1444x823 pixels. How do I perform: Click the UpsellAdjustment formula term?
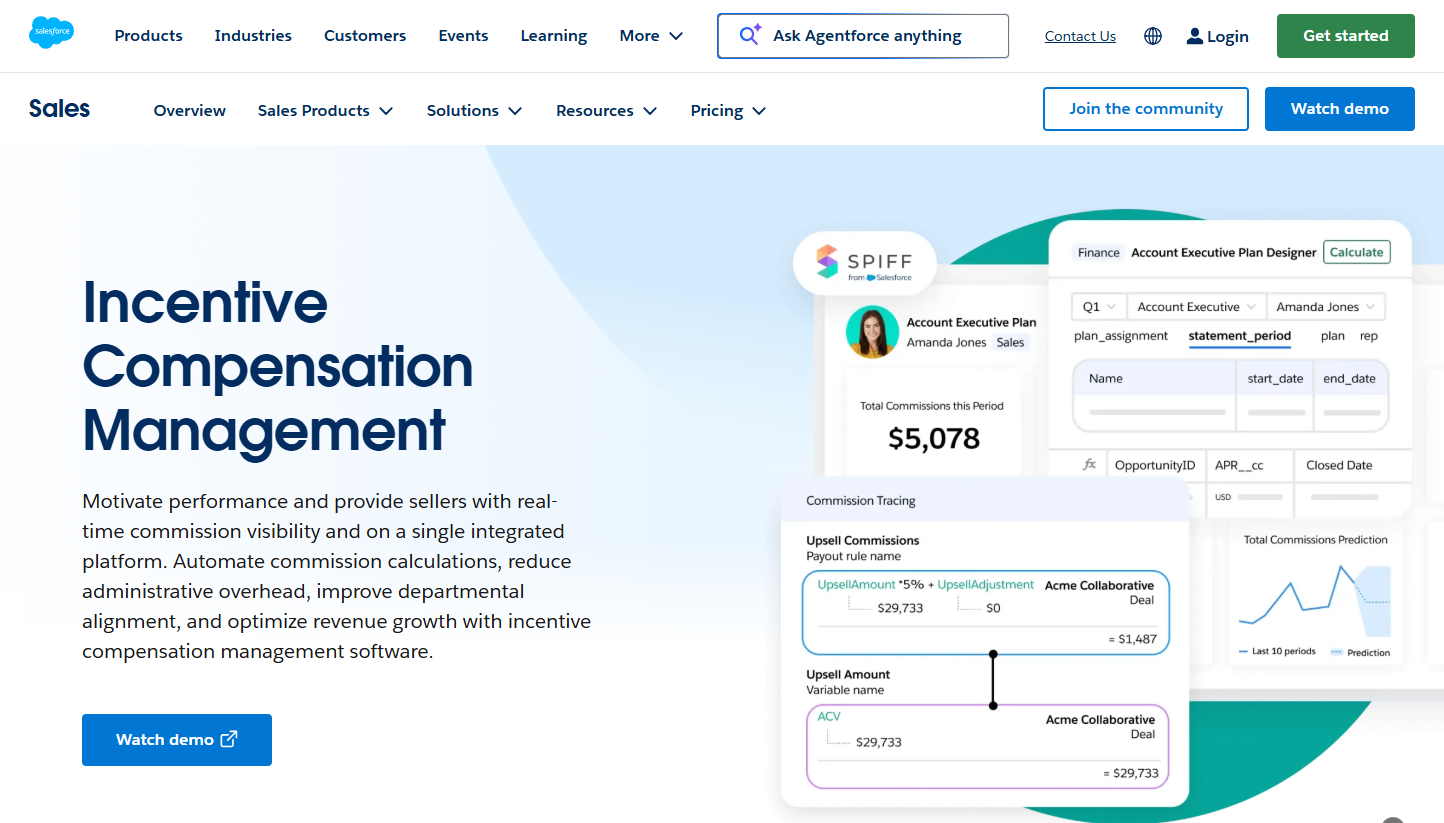[986, 585]
